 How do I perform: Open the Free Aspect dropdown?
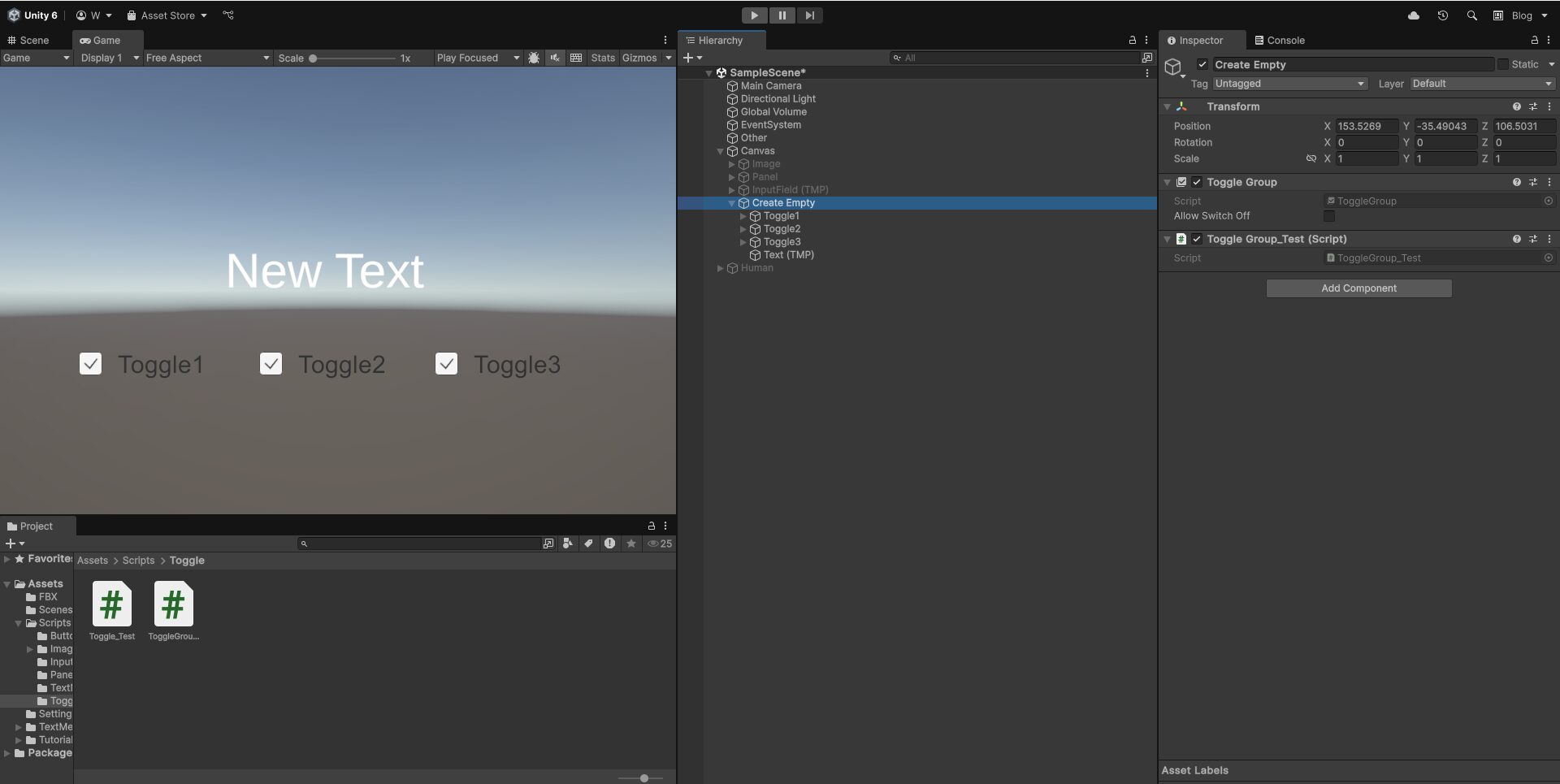pos(207,58)
